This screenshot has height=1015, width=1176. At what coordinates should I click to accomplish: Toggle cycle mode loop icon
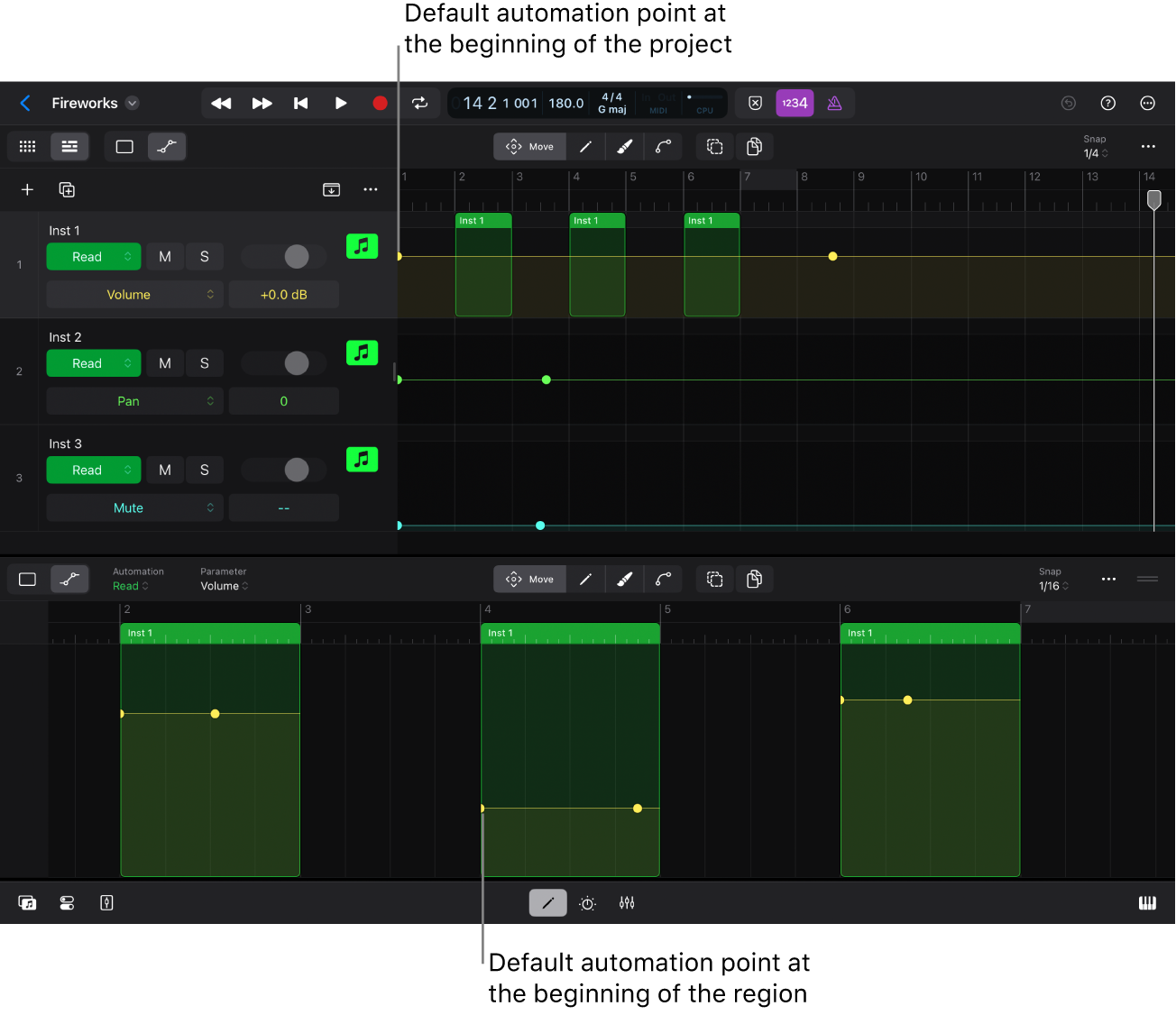(x=420, y=103)
